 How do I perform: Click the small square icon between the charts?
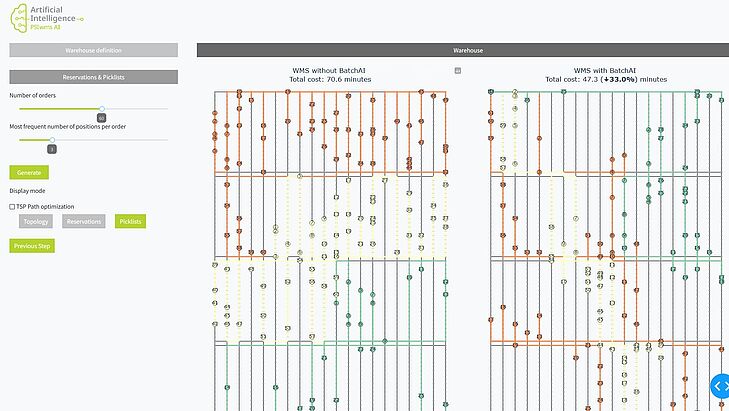[x=458, y=71]
